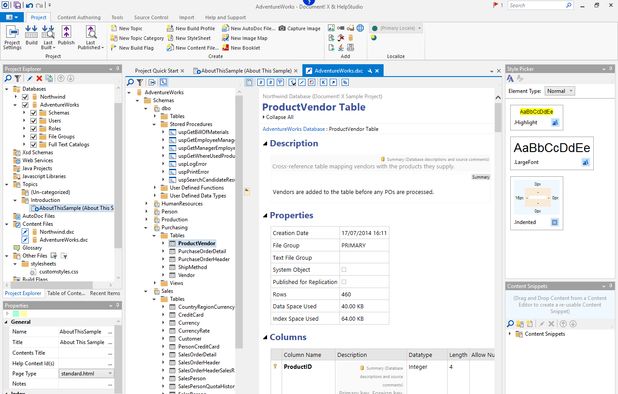Click the Collapse All link
This screenshot has width=618, height=394.
[x=279, y=117]
